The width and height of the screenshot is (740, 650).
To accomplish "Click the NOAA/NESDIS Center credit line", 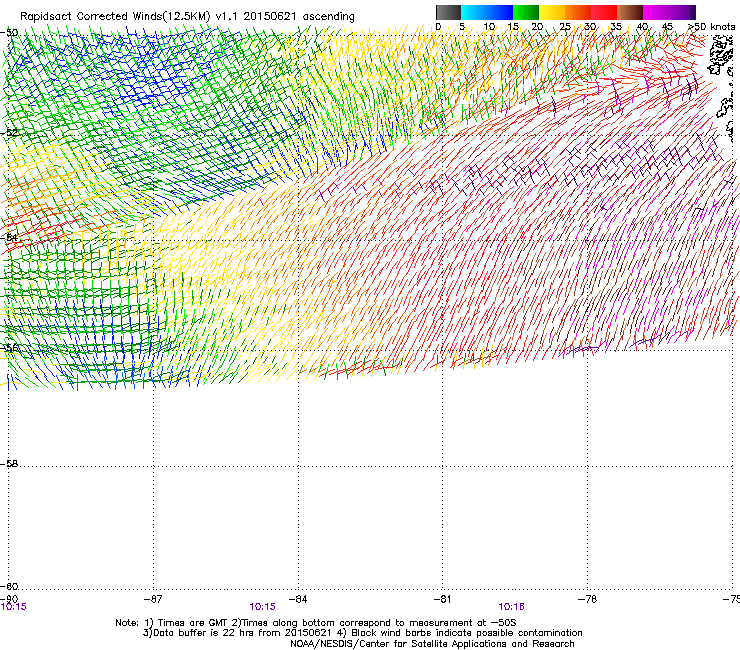I will click(432, 644).
